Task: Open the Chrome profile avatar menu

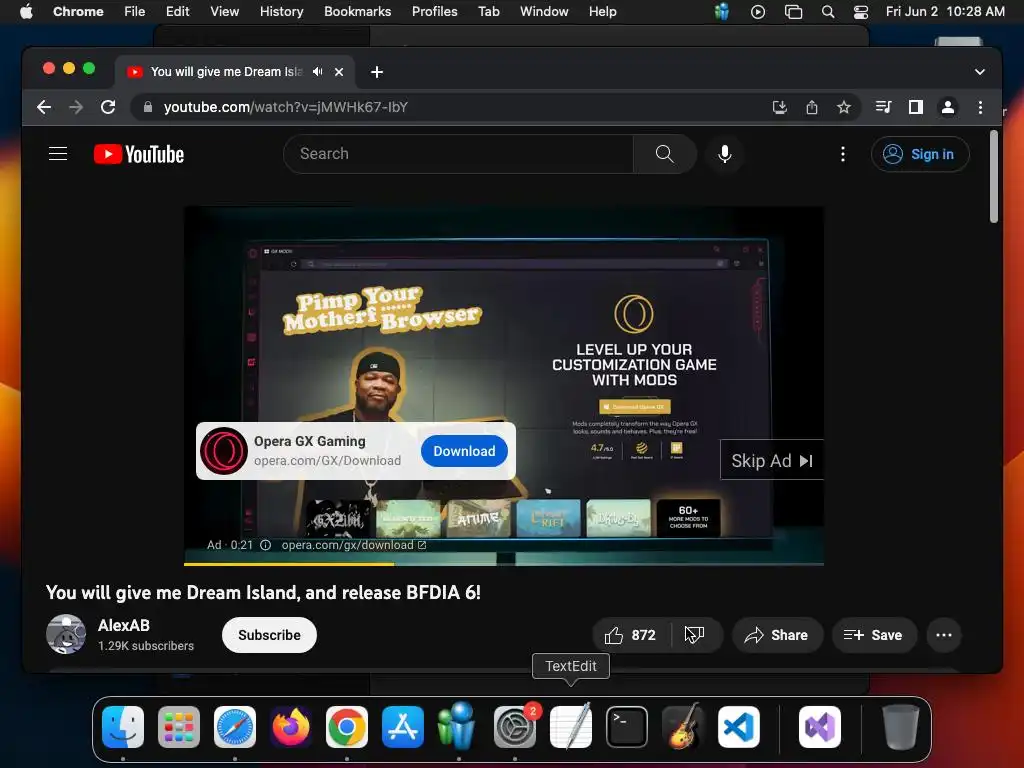Action: (x=948, y=107)
